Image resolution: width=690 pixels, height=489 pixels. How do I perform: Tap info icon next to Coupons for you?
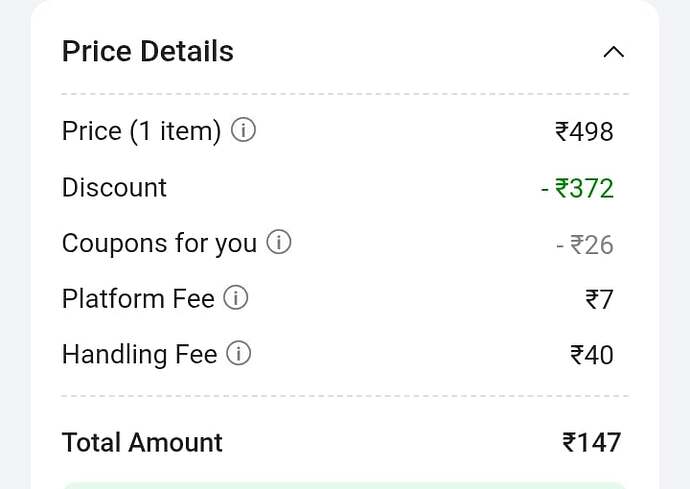click(x=279, y=242)
